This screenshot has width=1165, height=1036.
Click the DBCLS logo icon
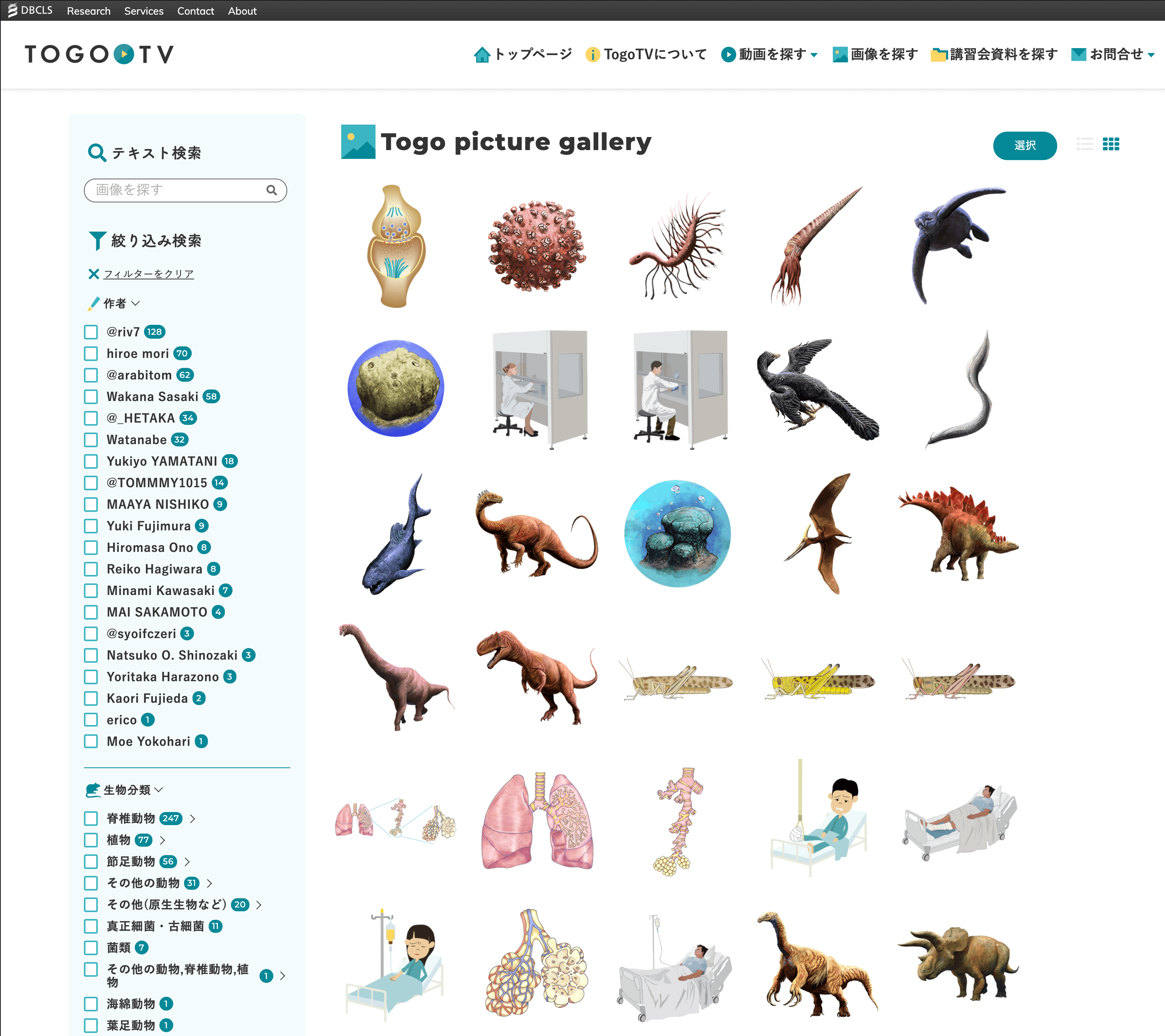point(12,10)
